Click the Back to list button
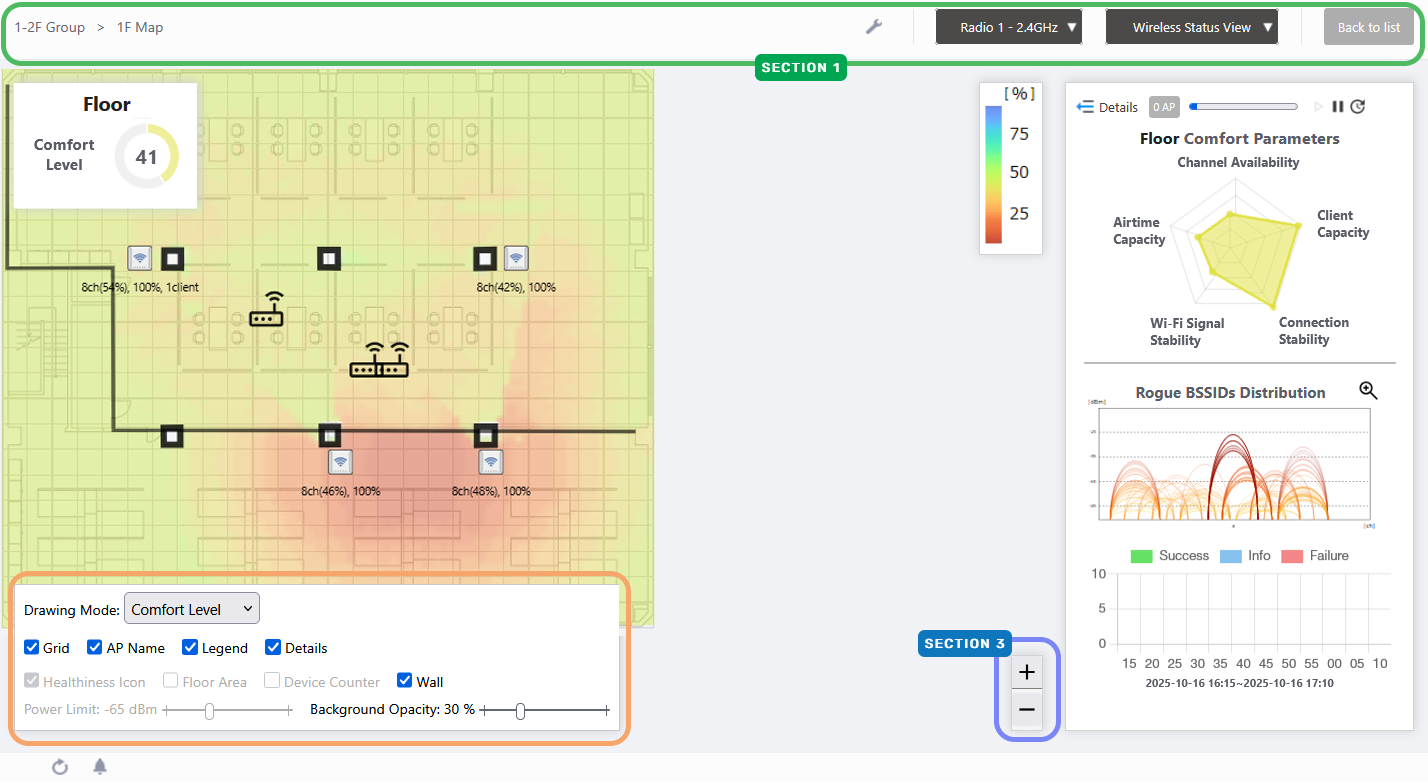1428x782 pixels. [x=1368, y=27]
